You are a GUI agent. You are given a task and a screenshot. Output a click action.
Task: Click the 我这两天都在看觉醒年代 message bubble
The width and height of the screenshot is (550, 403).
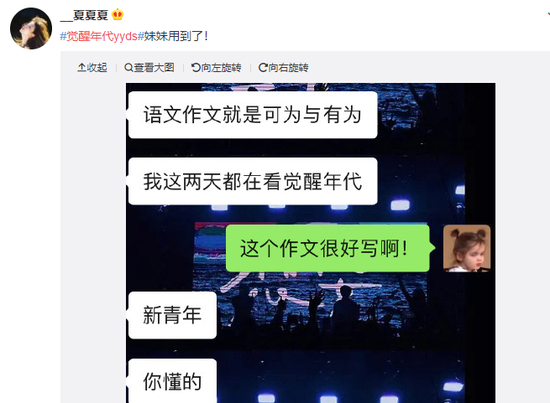[x=253, y=181]
